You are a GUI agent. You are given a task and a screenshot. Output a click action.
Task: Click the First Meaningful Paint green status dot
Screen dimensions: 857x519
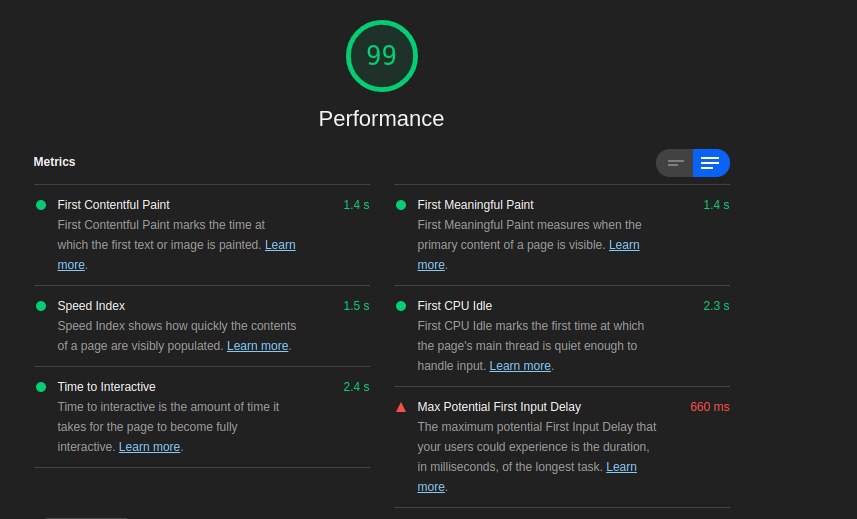[x=401, y=205]
